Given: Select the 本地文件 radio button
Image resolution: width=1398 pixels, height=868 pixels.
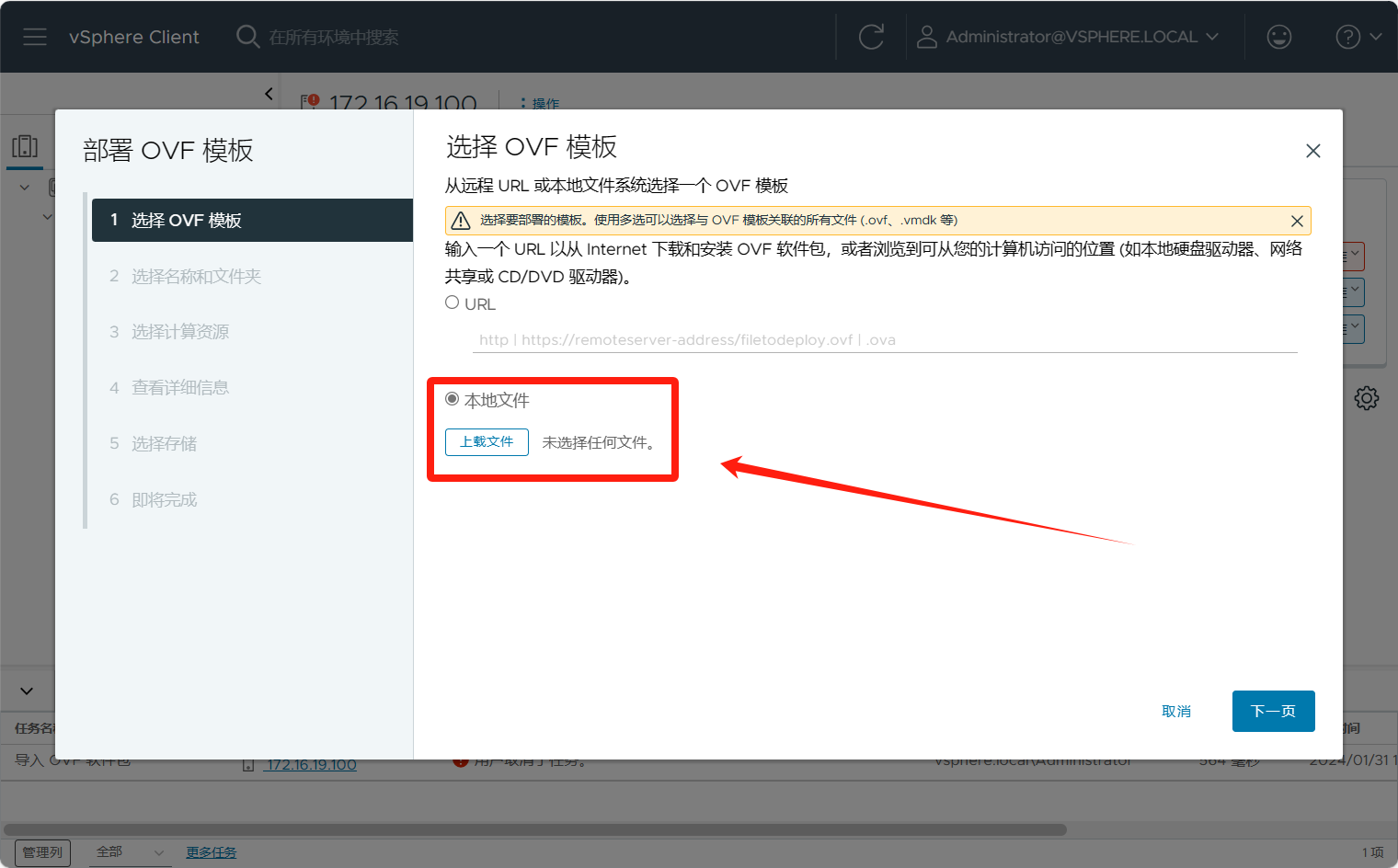Looking at the screenshot, I should tap(453, 399).
